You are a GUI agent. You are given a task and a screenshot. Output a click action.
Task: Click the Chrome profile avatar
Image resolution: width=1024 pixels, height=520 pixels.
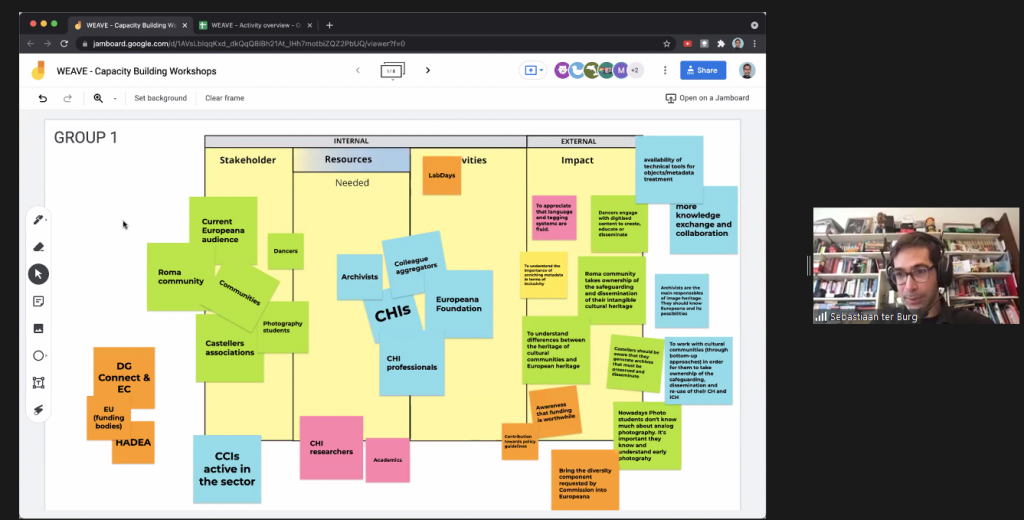(738, 44)
